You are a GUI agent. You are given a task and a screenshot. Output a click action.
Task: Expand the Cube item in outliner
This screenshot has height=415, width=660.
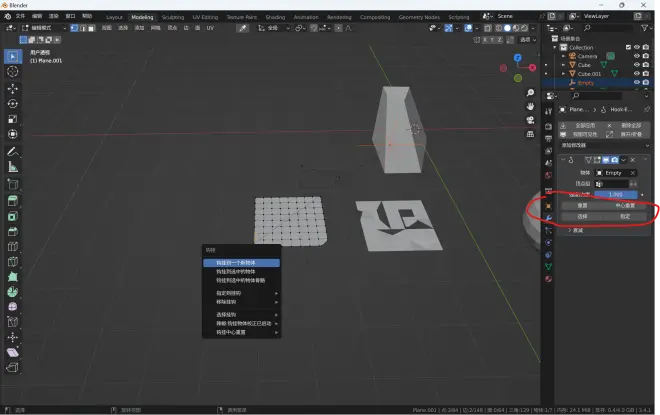point(563,65)
